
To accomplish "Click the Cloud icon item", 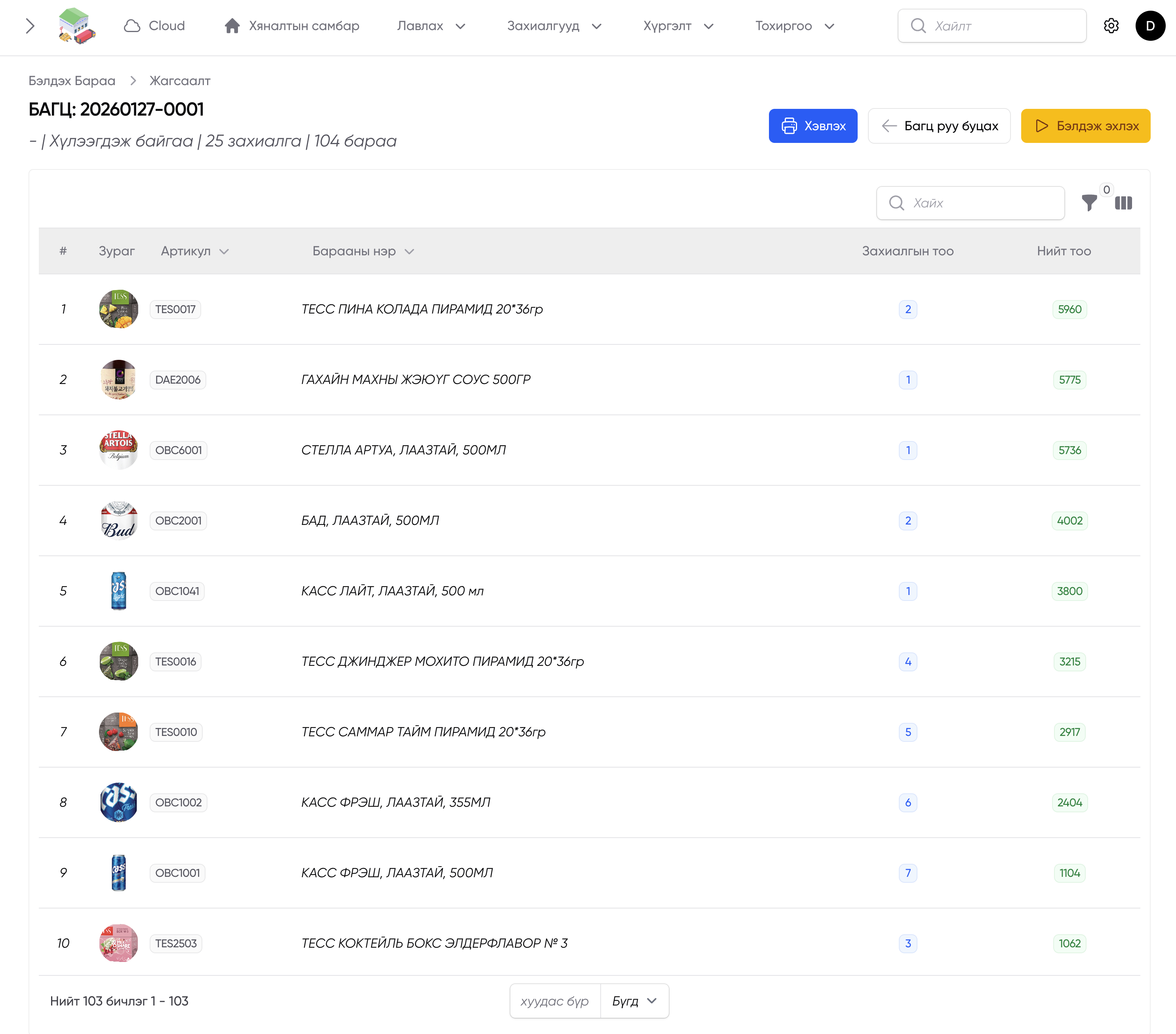I will tap(154, 26).
